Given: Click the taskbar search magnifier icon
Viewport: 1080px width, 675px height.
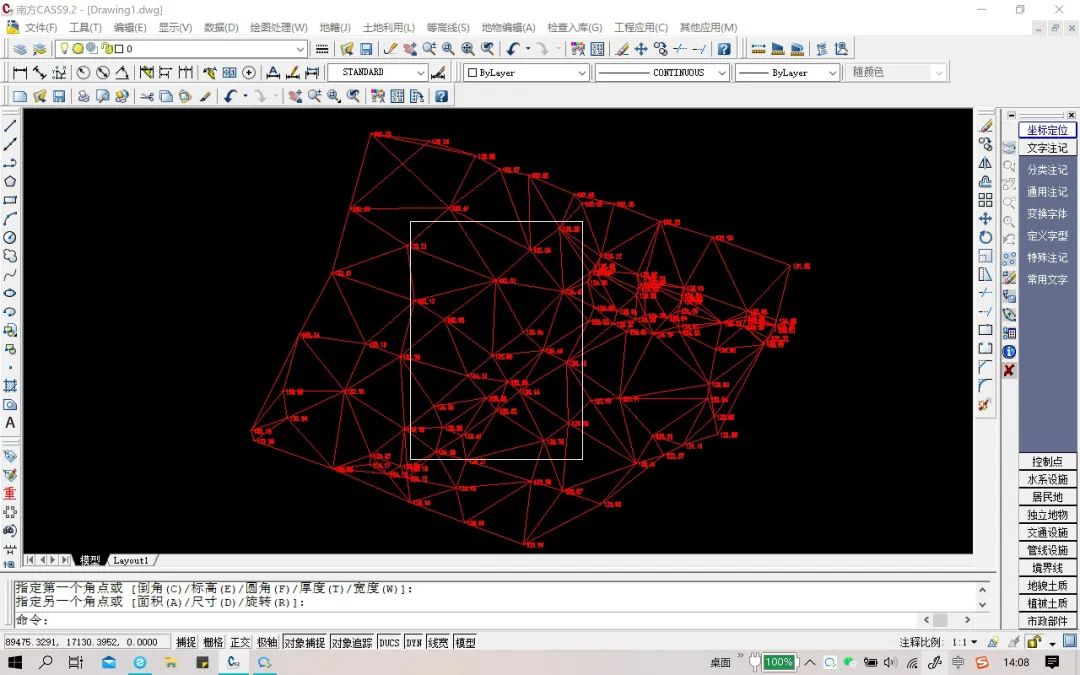Looking at the screenshot, I should click(x=45, y=663).
